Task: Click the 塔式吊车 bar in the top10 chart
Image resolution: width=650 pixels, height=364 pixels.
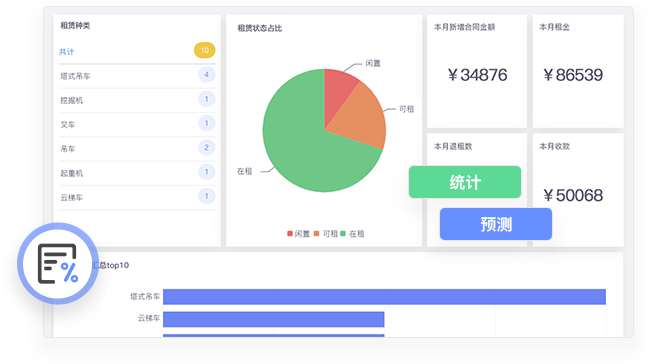Action: [x=384, y=297]
